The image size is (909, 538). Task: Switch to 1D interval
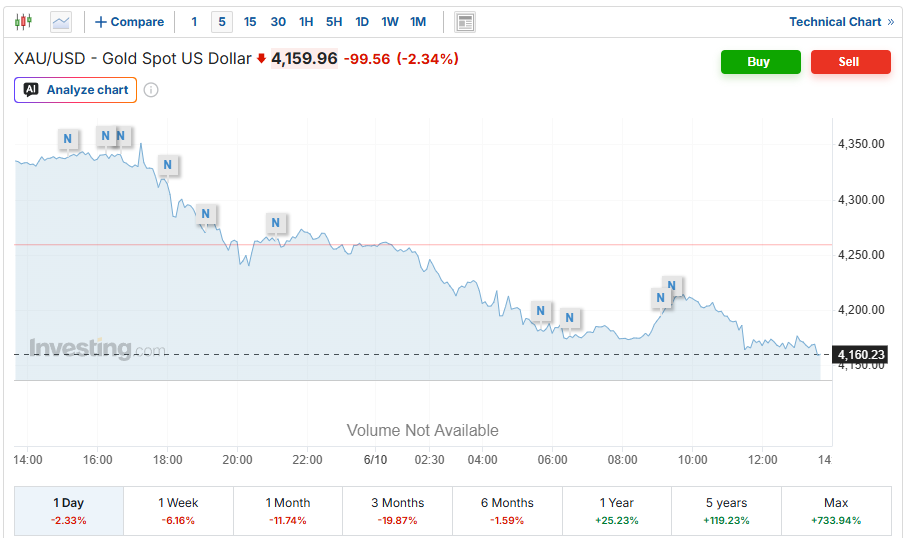point(362,22)
